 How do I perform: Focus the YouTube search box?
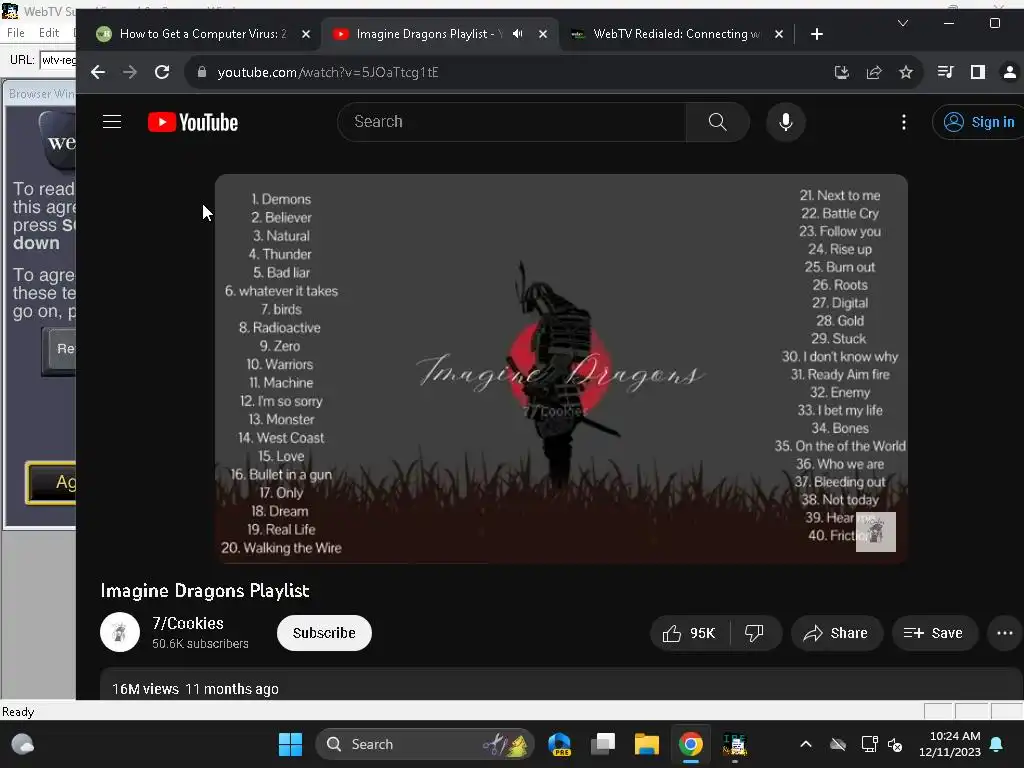click(x=513, y=122)
